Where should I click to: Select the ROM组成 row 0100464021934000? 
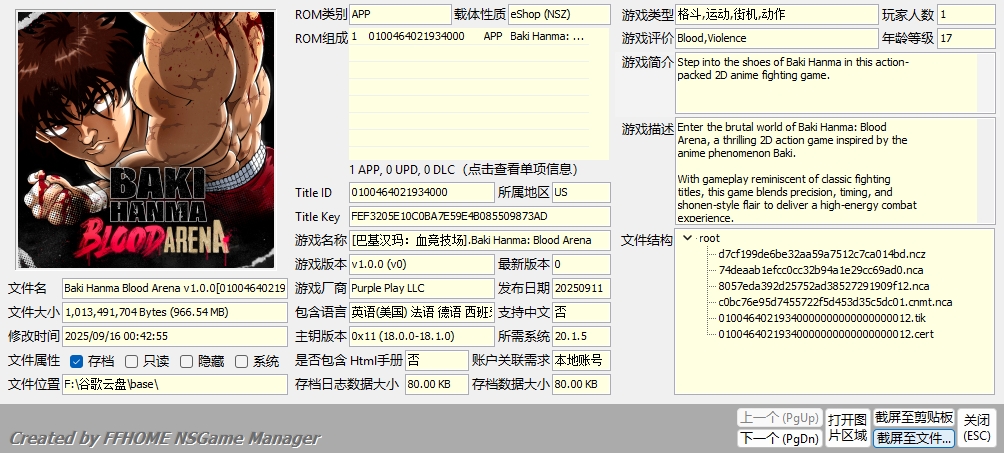469,37
